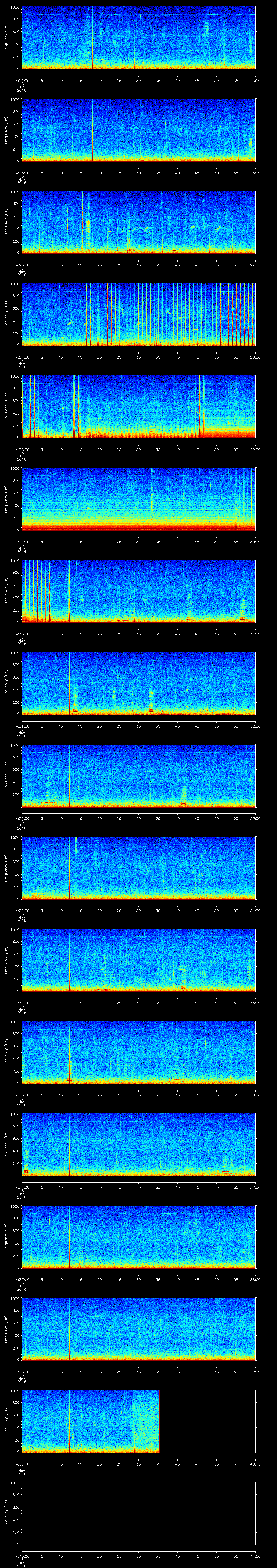
Task: Select the spectrogram panel spanning 4:24:00 to 25:00
Action: point(138,38)
